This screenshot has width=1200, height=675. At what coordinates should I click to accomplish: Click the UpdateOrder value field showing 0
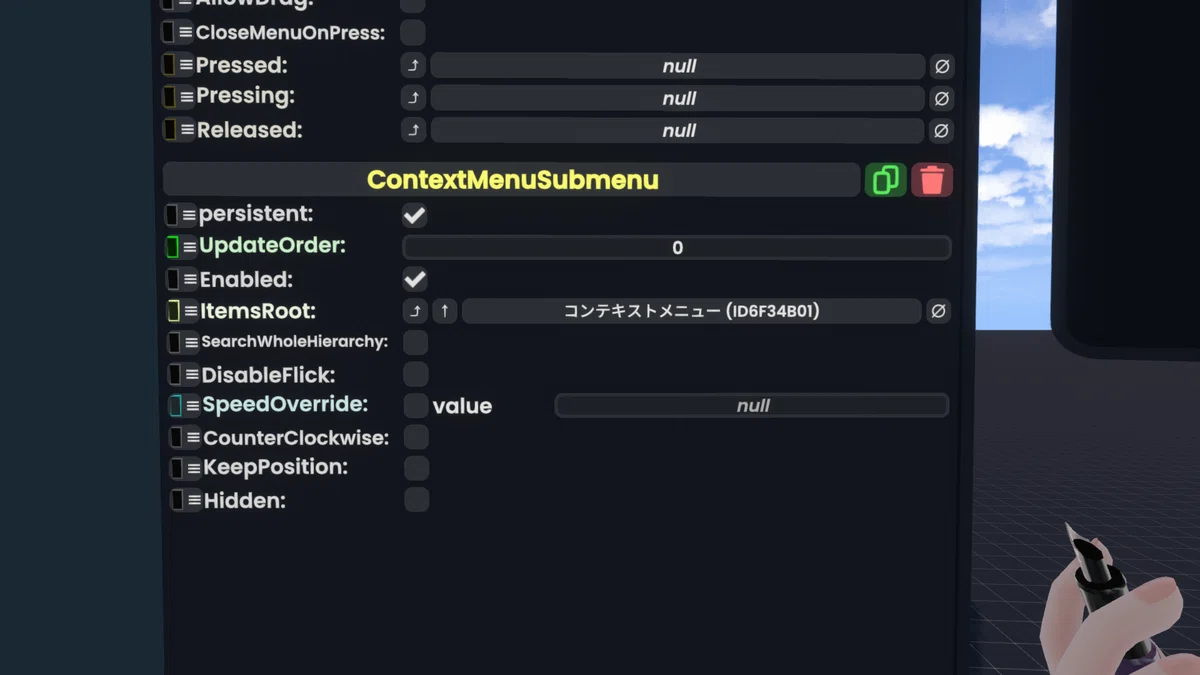click(x=677, y=248)
